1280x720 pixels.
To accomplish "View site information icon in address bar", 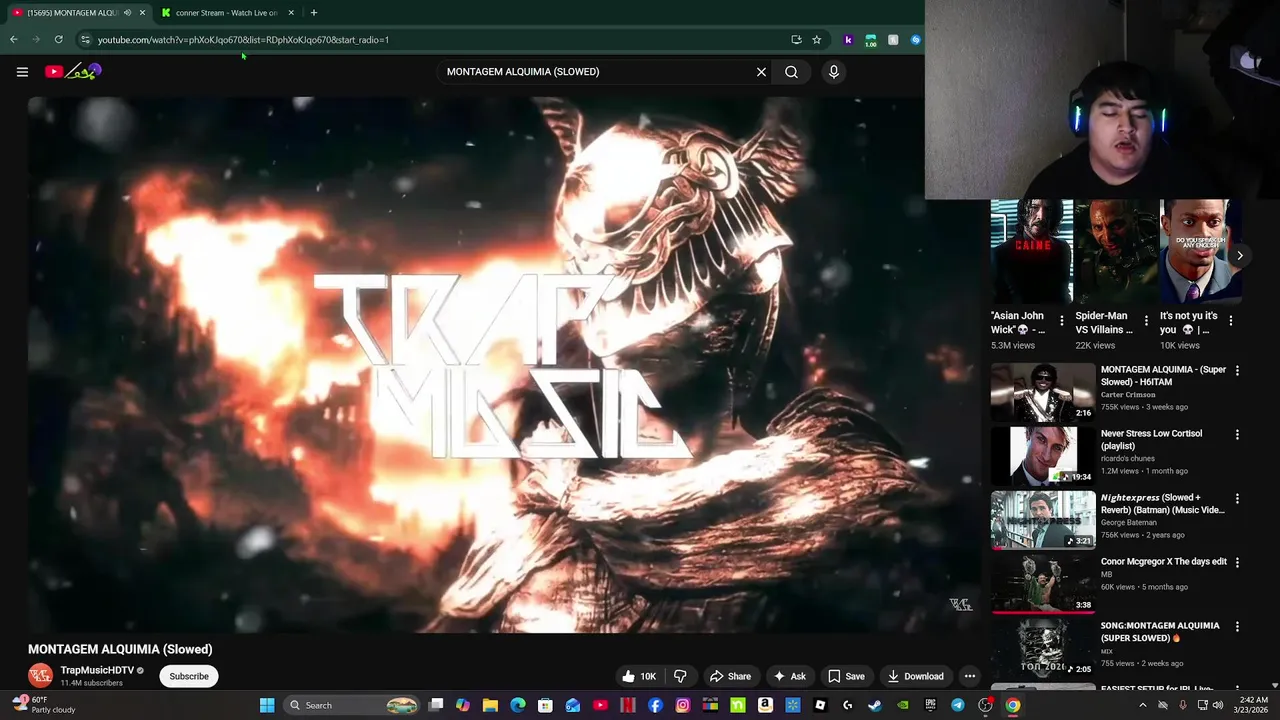I will pos(85,40).
